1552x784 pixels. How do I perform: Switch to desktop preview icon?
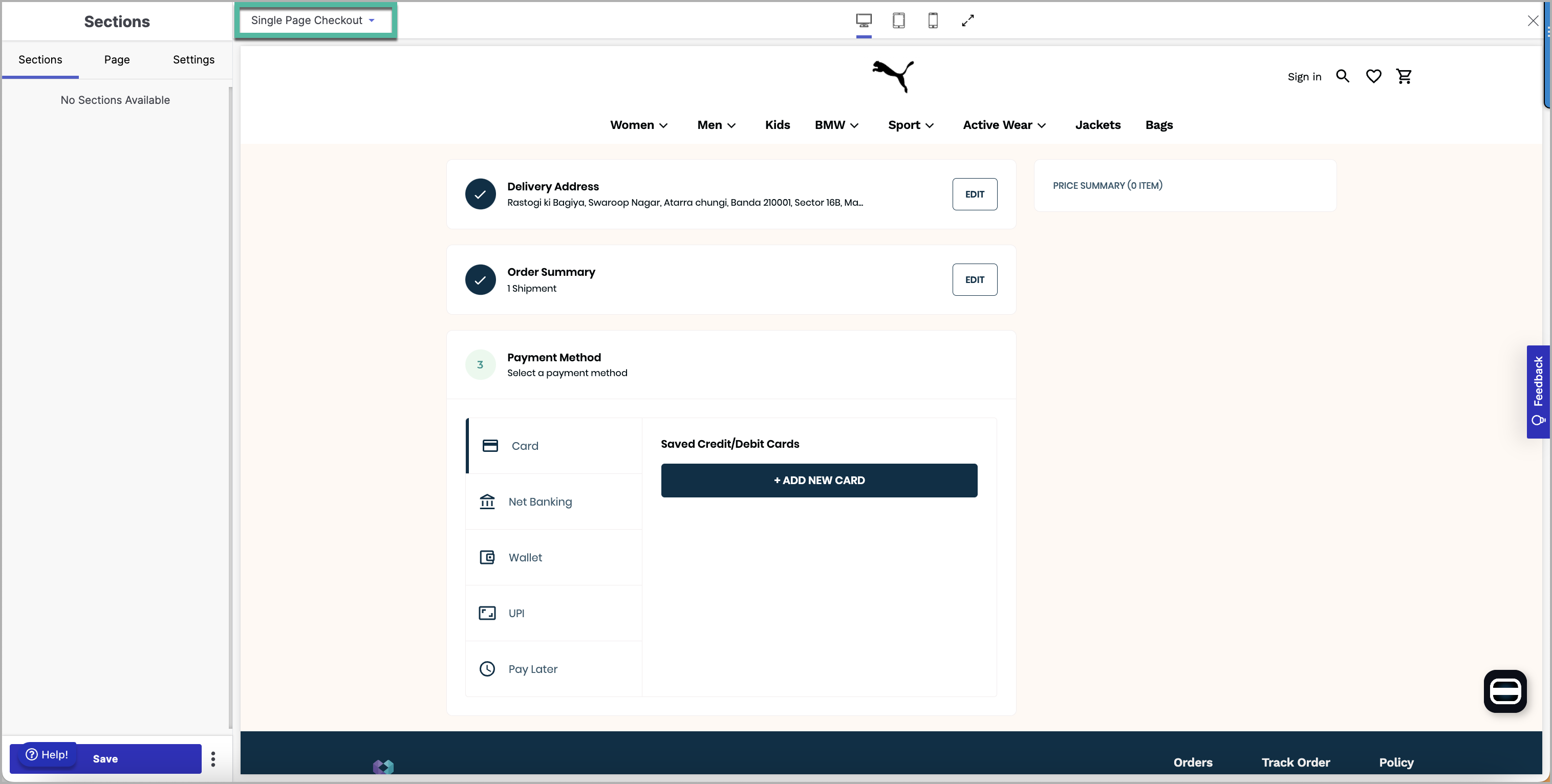coord(864,20)
